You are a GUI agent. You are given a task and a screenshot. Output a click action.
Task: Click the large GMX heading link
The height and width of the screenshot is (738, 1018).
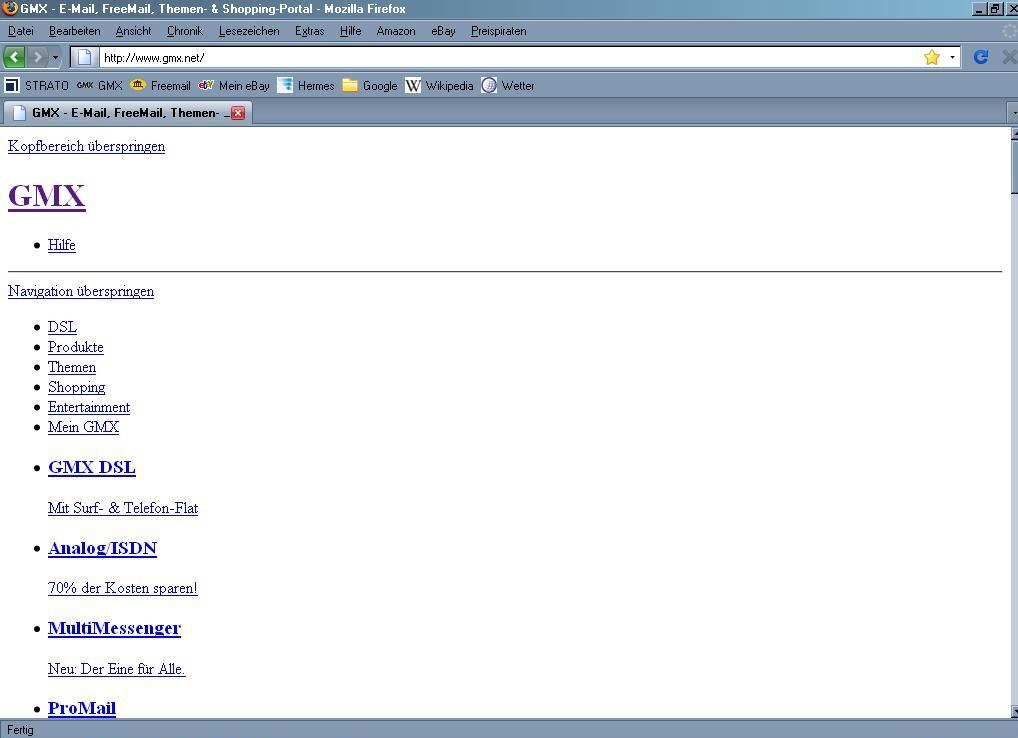(47, 196)
